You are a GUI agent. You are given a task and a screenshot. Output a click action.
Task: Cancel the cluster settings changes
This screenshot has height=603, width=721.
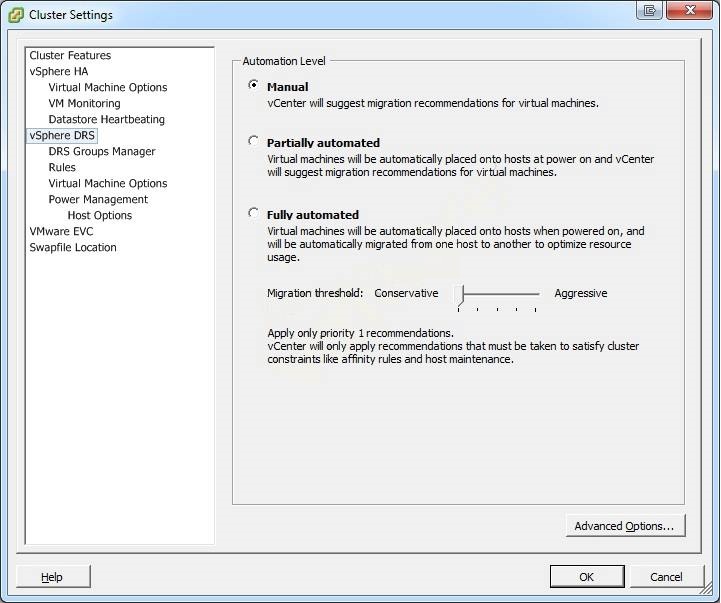click(x=667, y=577)
